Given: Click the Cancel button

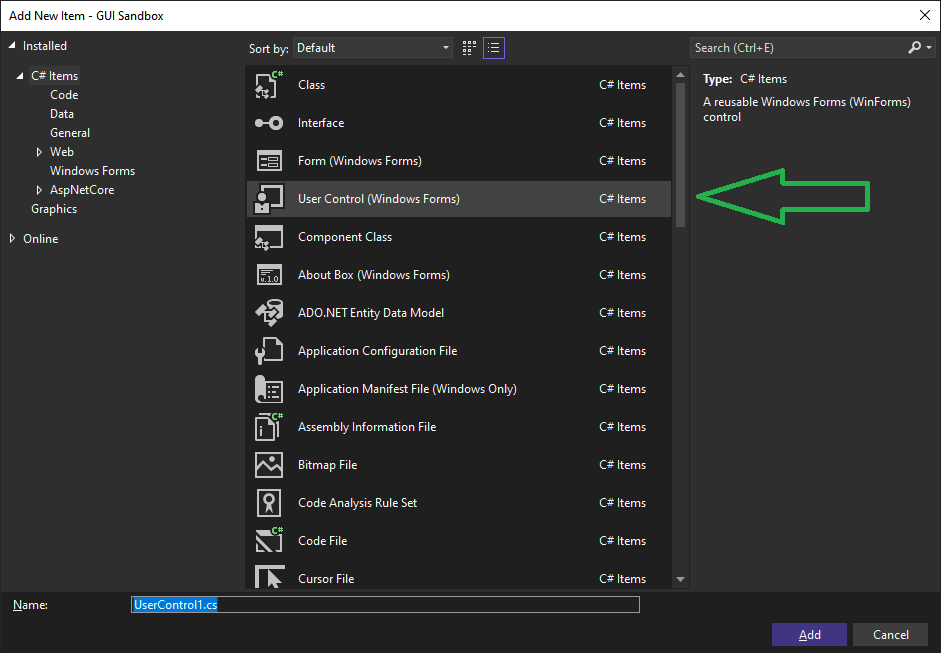Looking at the screenshot, I should pyautogui.click(x=889, y=634).
